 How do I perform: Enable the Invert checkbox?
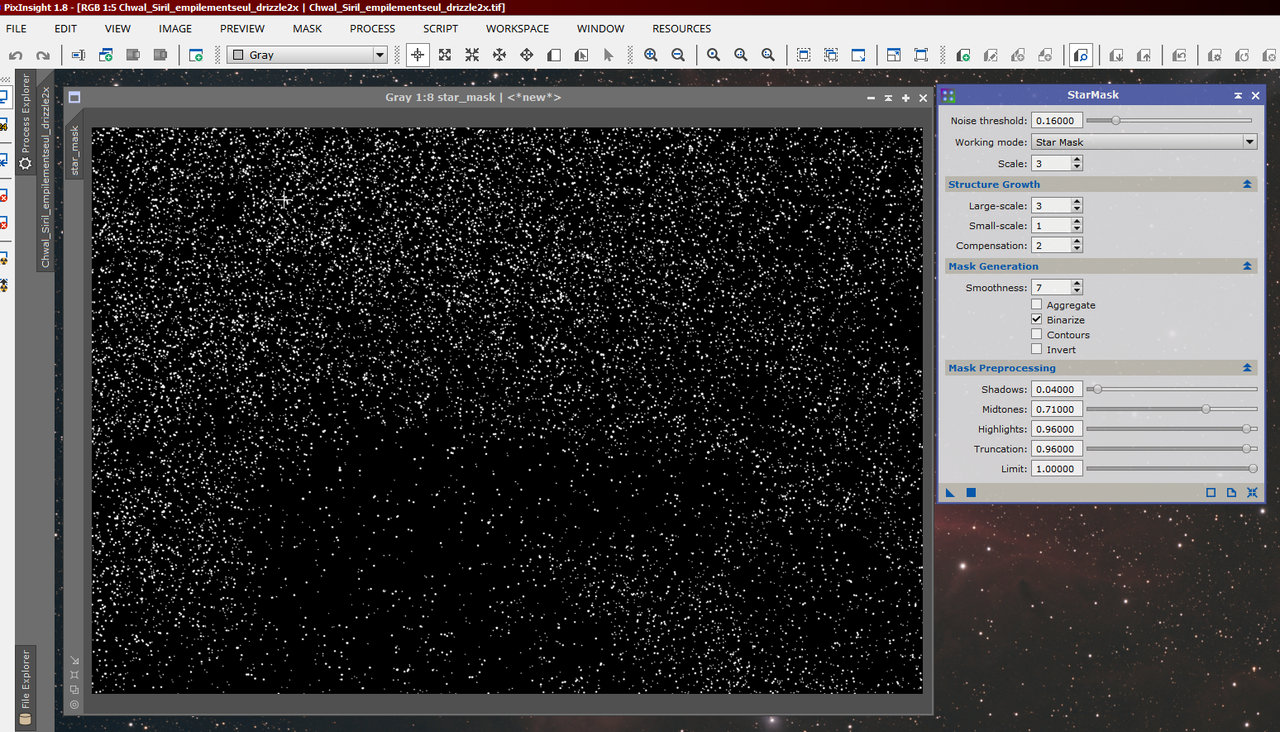click(1037, 350)
